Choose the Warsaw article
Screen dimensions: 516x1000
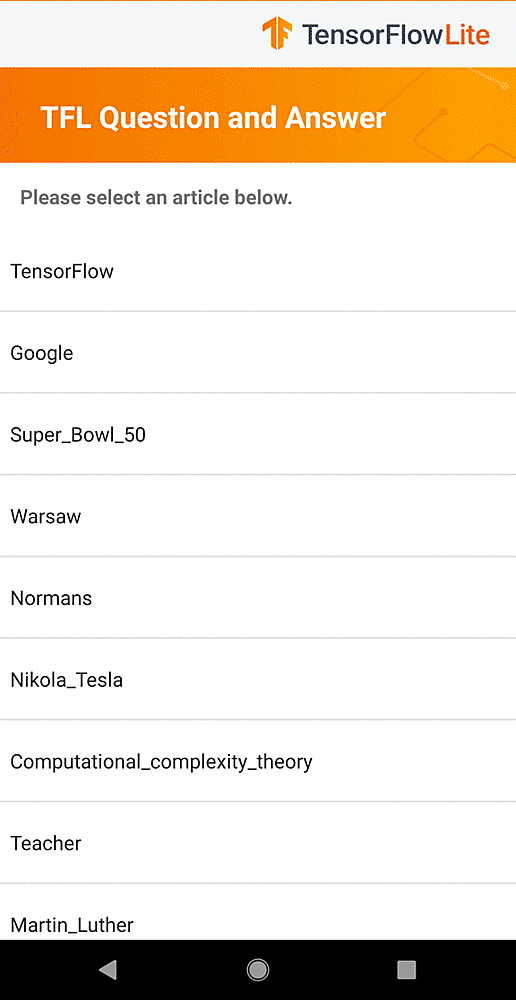pos(258,516)
